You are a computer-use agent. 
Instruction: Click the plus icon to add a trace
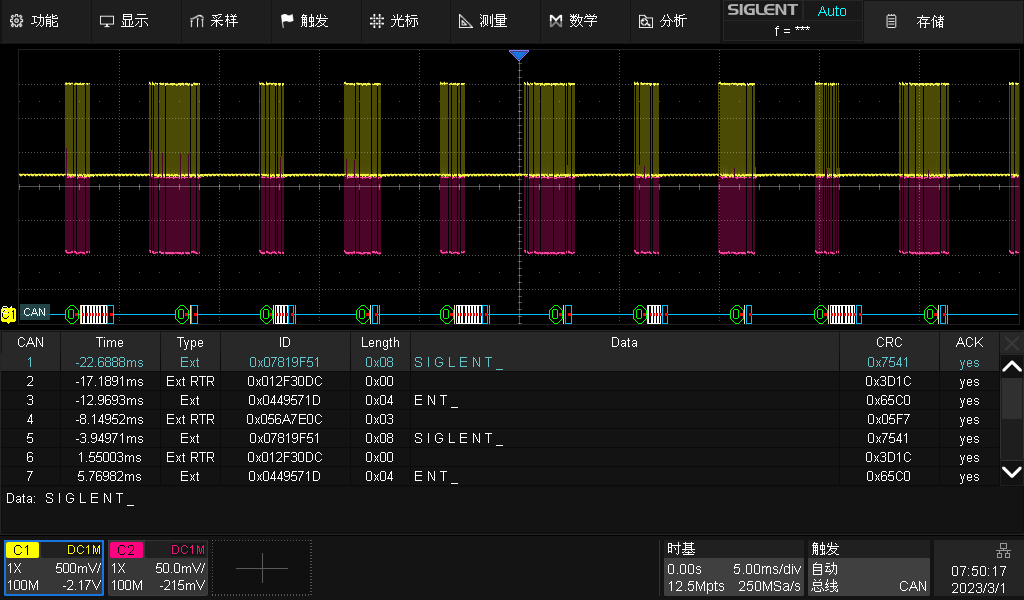click(260, 566)
